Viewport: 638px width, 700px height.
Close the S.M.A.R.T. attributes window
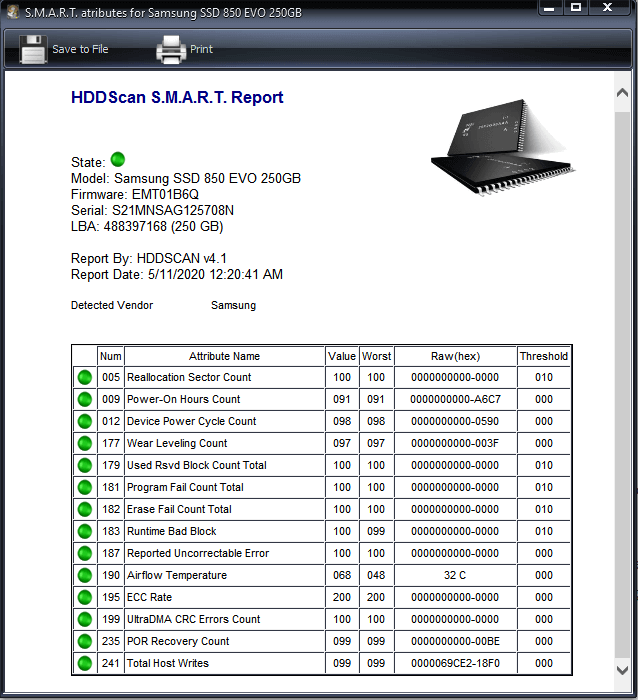point(608,8)
